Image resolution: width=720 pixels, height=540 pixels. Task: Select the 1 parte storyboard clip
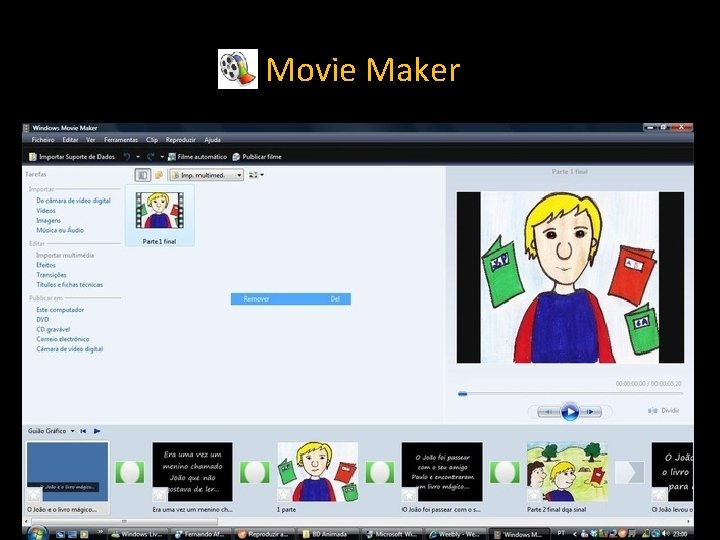coord(318,472)
